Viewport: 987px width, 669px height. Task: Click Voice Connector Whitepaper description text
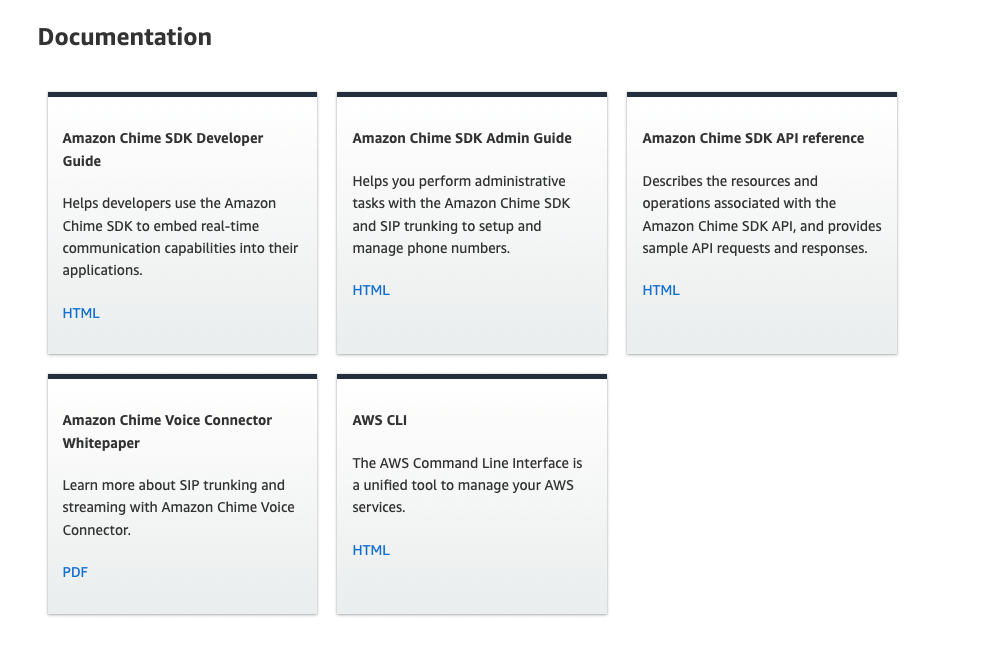(x=178, y=507)
